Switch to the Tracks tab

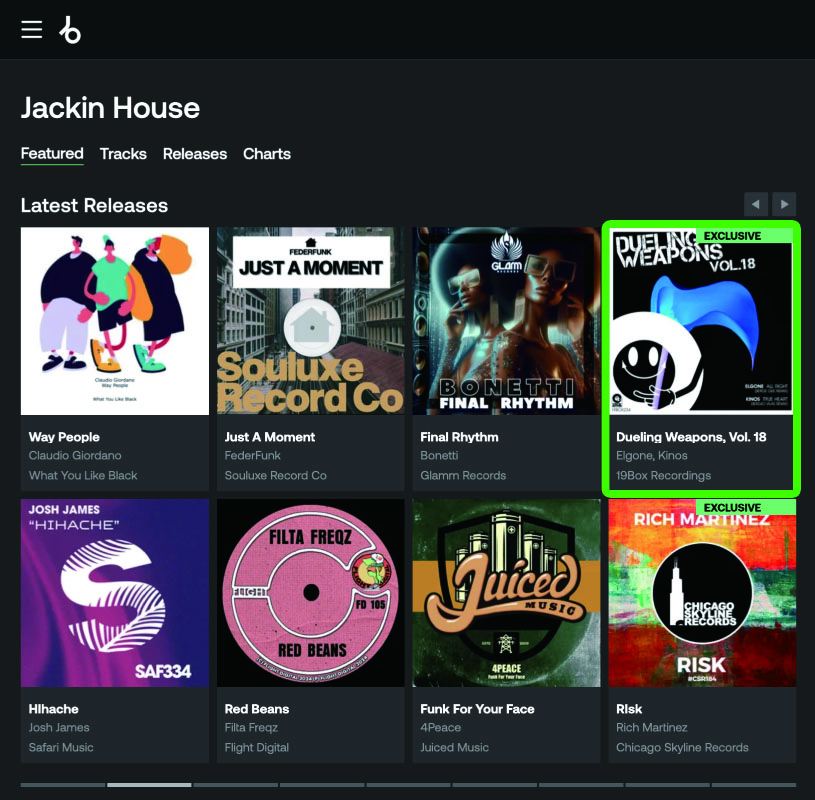pos(123,154)
